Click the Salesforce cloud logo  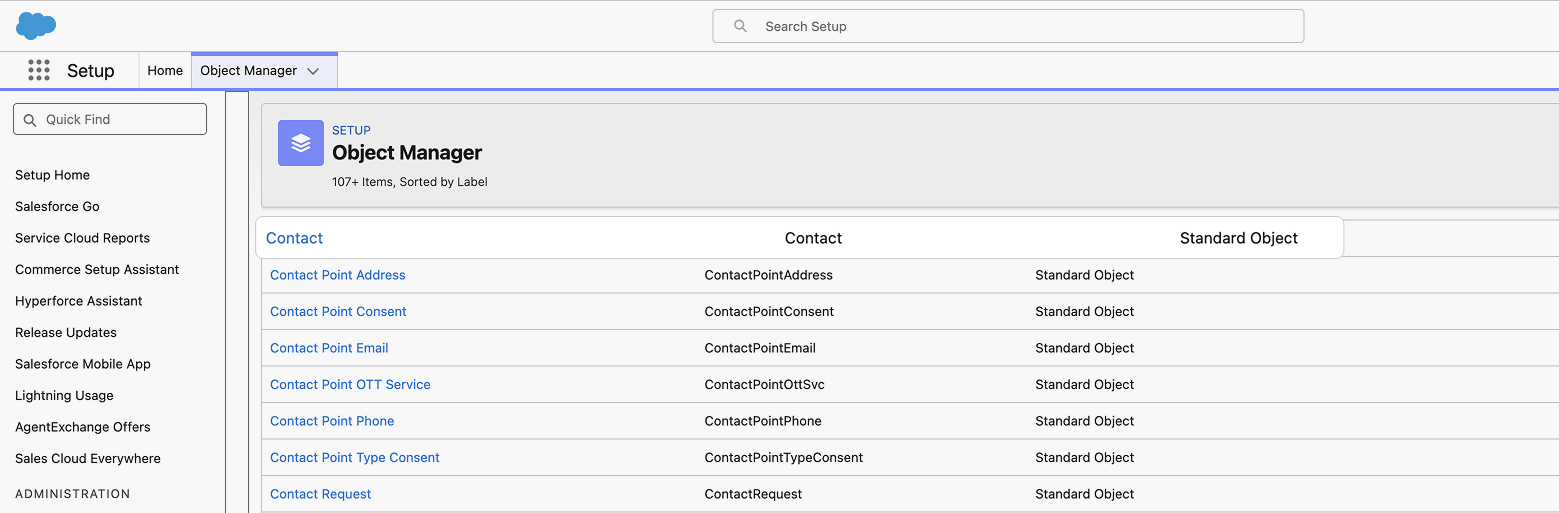coord(36,26)
